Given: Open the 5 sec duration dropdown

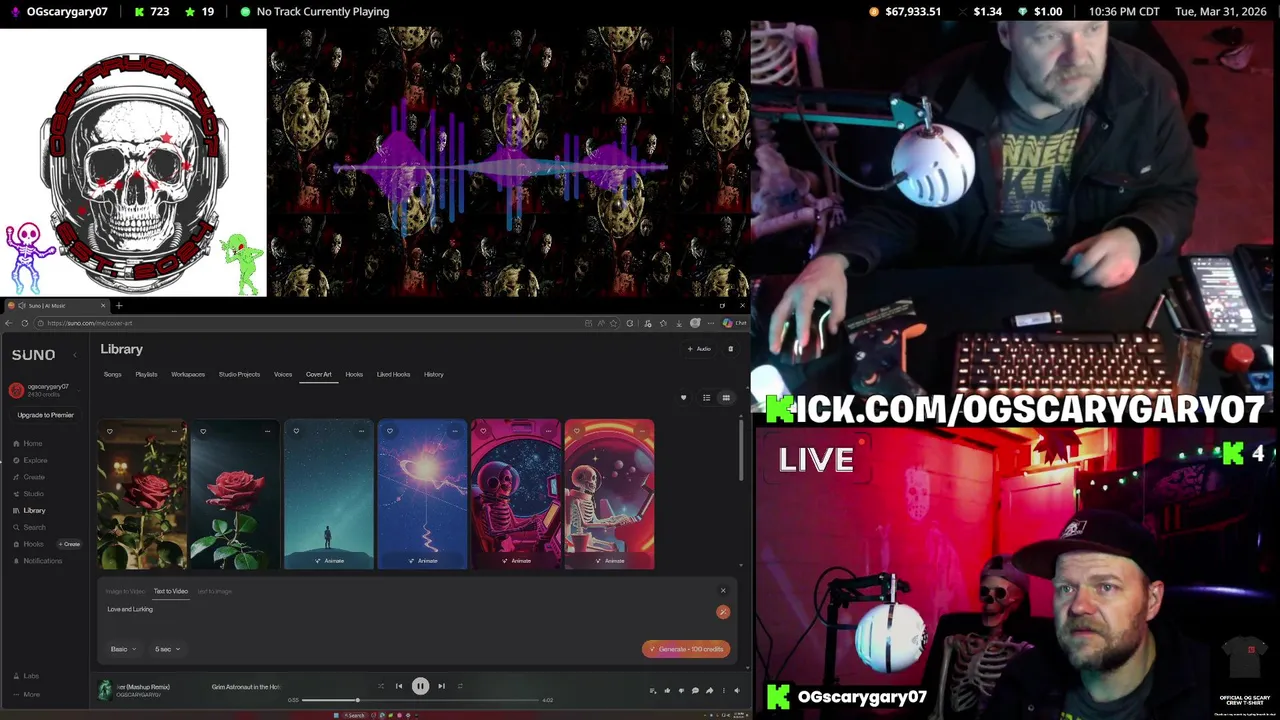Looking at the screenshot, I should click(167, 649).
